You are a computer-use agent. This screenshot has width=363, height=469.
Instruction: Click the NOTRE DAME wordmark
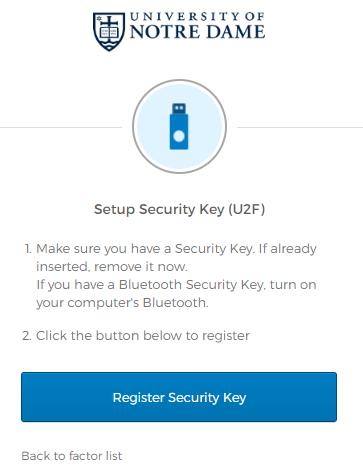197,32
